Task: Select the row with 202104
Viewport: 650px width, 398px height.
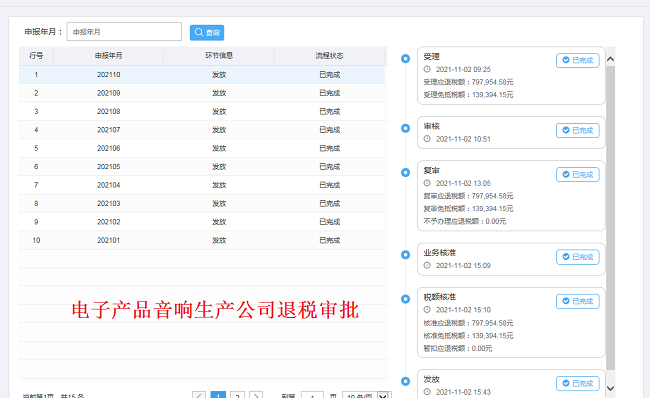Action: pyautogui.click(x=202, y=185)
